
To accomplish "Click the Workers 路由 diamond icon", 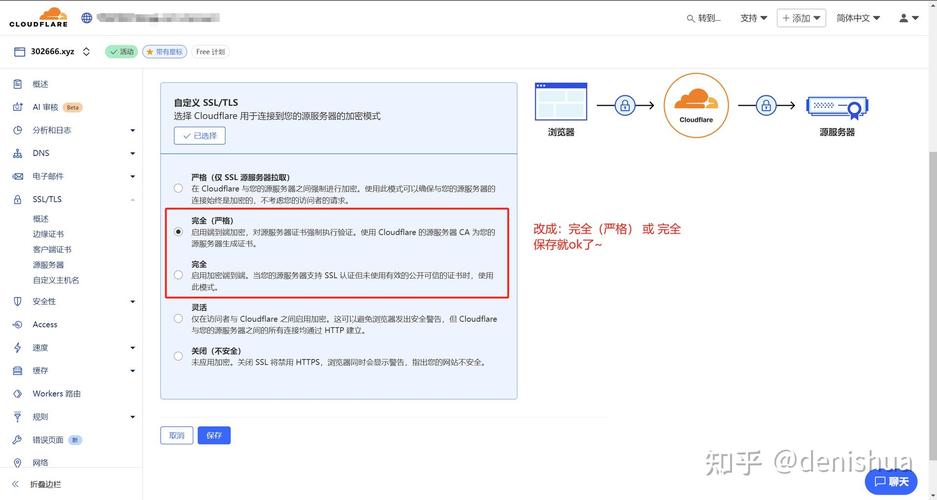I will [x=18, y=394].
